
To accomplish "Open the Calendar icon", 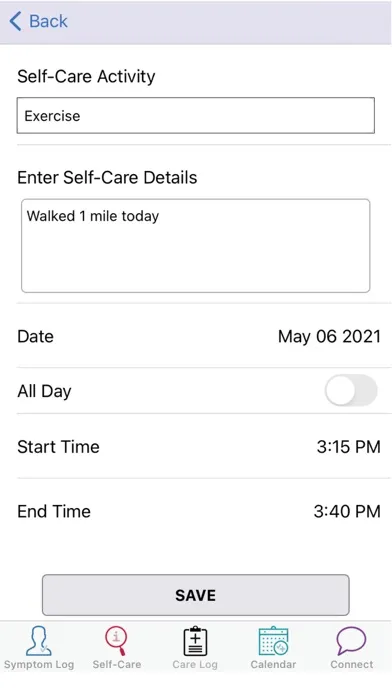I will [273, 641].
